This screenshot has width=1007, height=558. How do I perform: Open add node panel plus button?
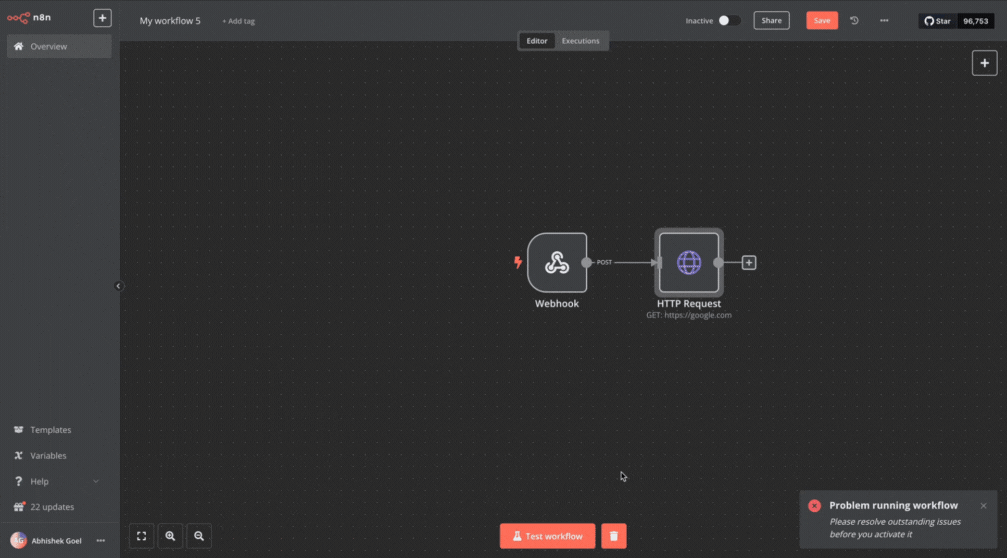click(x=984, y=63)
